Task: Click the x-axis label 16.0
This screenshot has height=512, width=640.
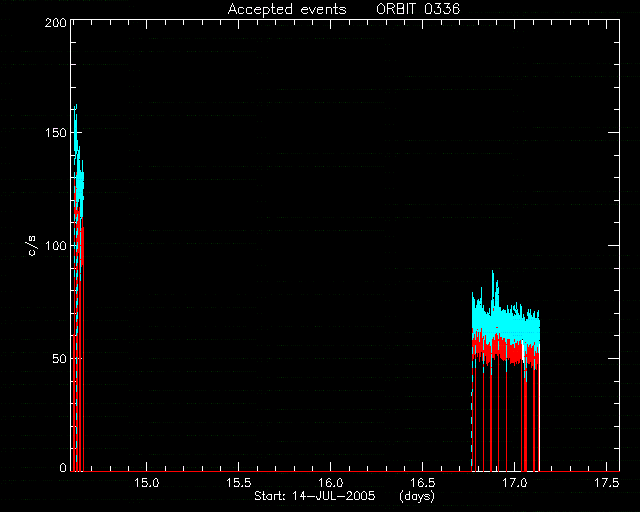Action: point(331,483)
